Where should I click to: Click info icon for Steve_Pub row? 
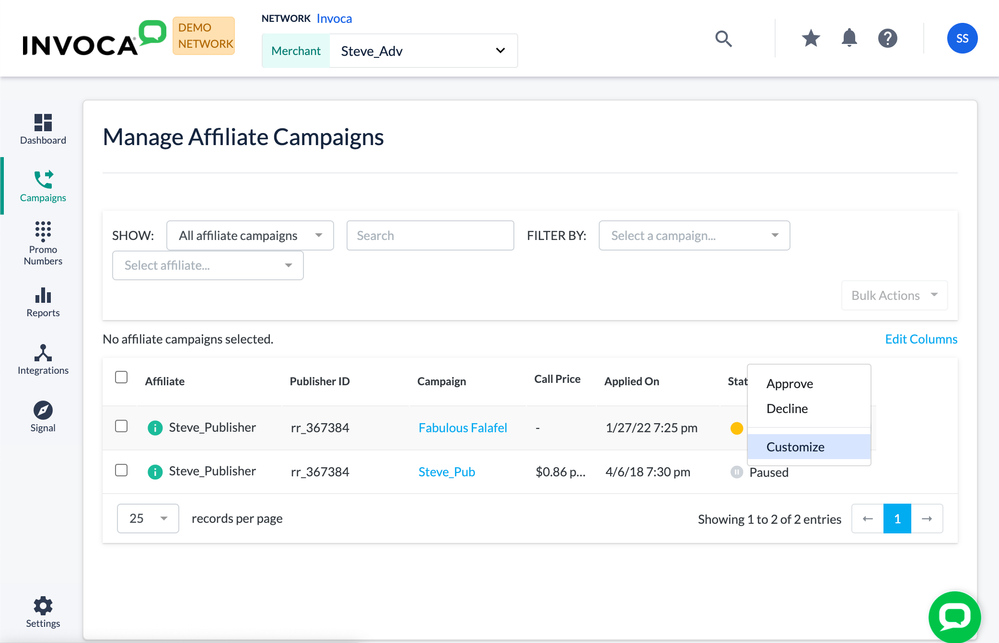[155, 472]
